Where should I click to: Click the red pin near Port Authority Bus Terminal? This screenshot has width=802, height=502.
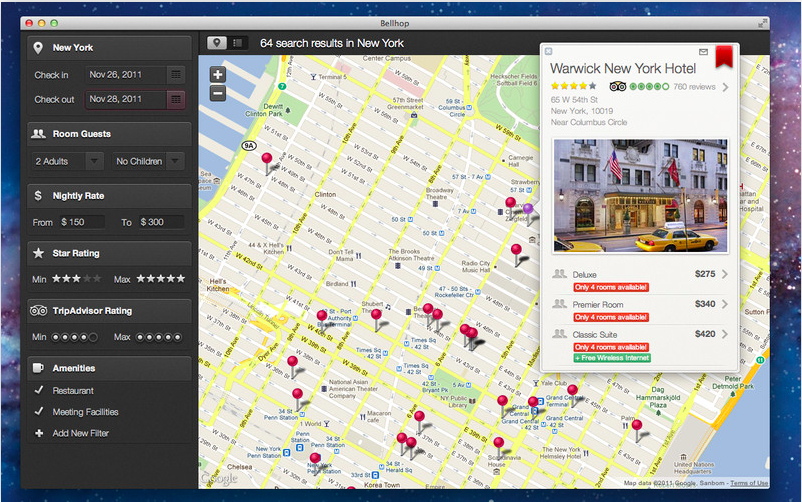(x=322, y=316)
